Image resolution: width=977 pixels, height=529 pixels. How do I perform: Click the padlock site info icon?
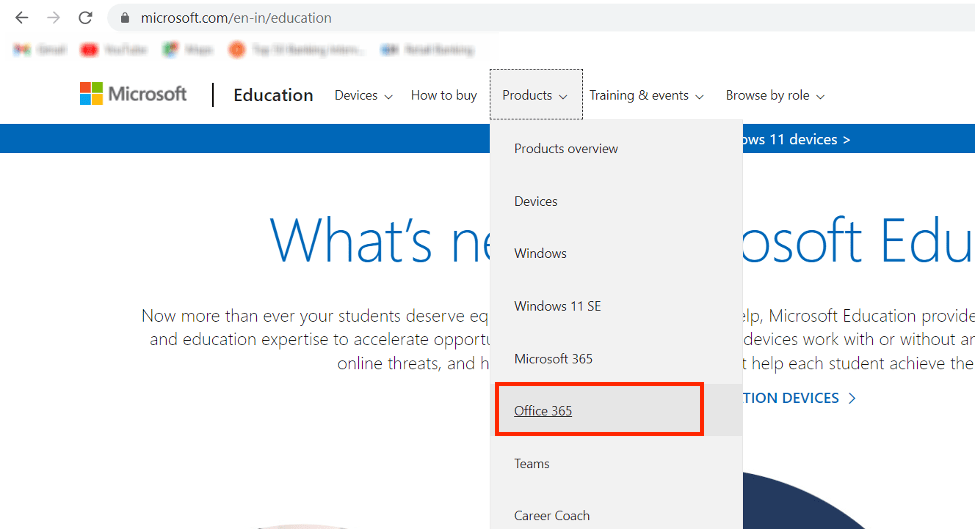(x=125, y=18)
